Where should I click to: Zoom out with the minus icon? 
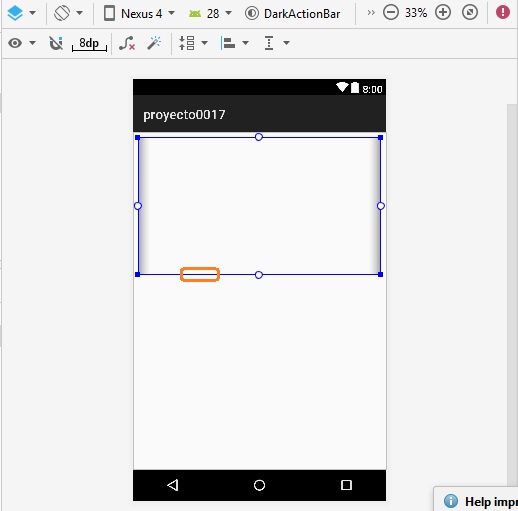tap(391, 13)
